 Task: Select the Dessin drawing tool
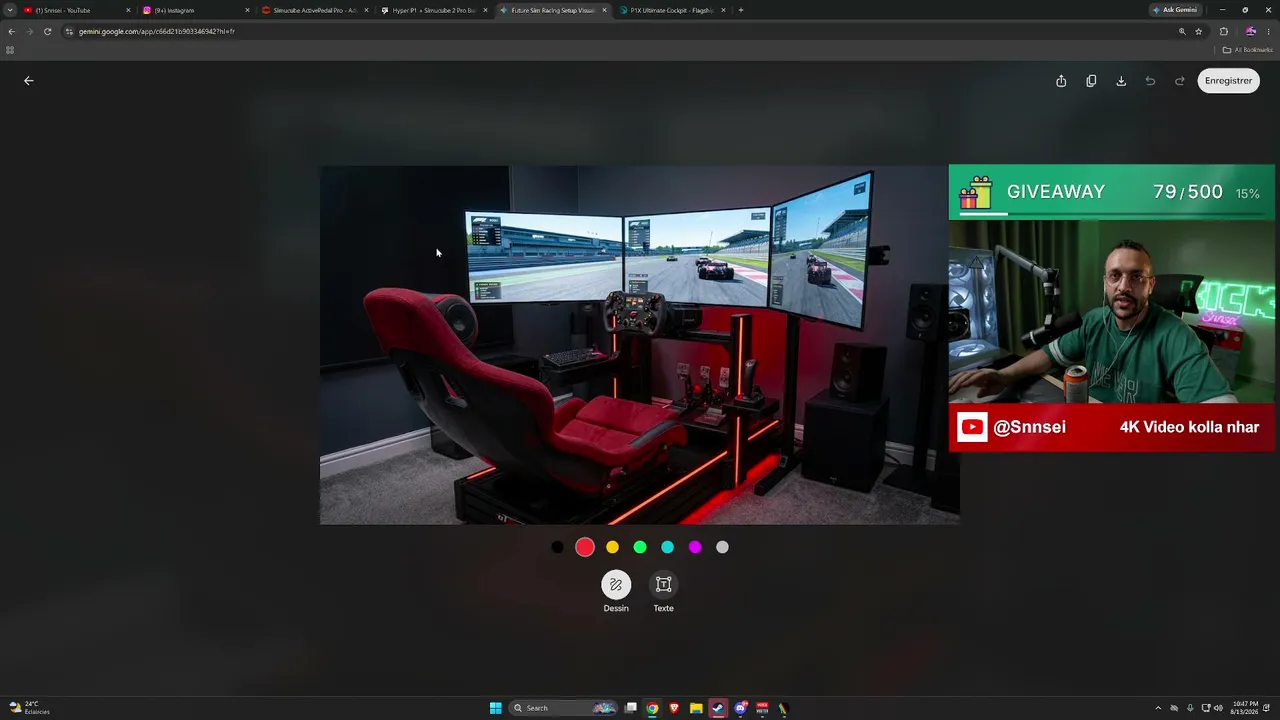pyautogui.click(x=616, y=585)
